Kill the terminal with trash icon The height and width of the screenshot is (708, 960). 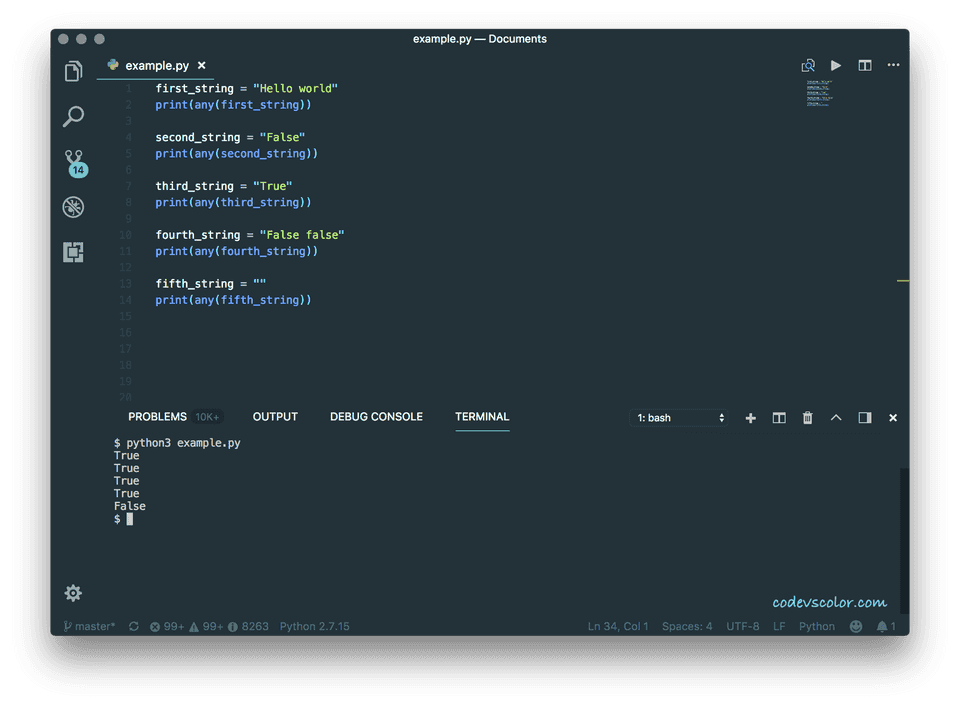coord(807,418)
